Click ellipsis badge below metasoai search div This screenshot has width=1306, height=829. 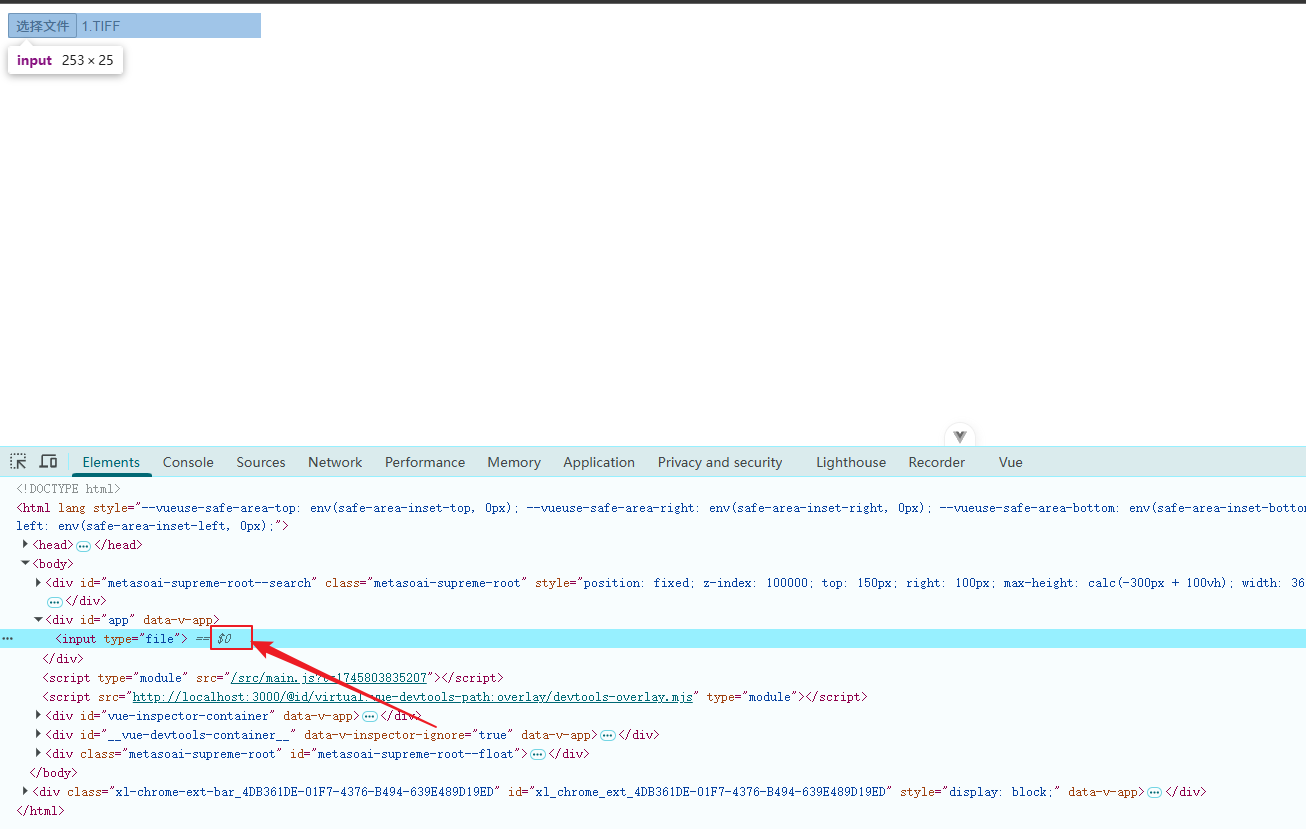tap(55, 602)
